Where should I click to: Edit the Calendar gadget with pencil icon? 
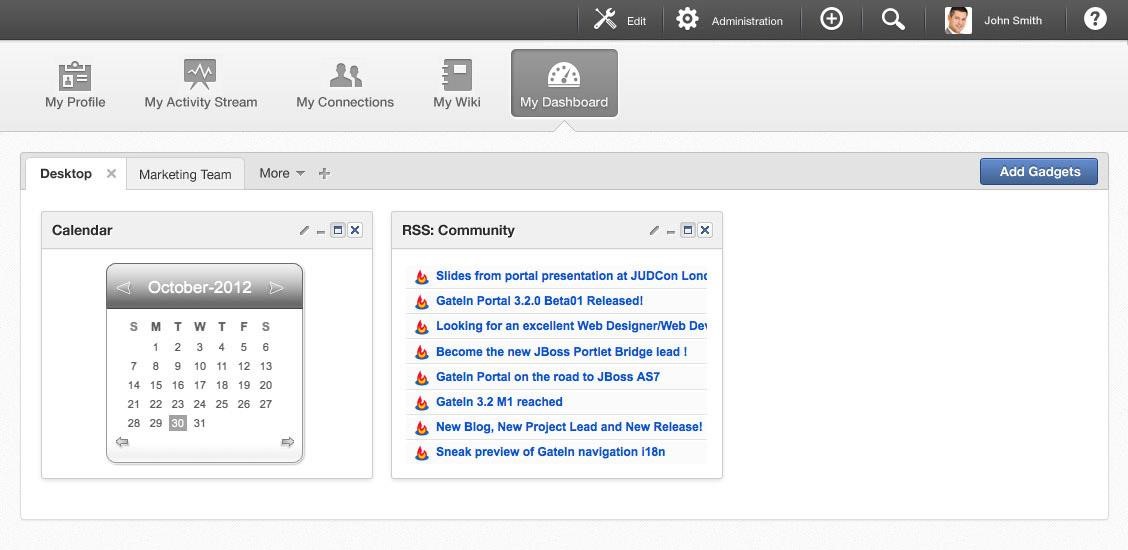click(304, 230)
